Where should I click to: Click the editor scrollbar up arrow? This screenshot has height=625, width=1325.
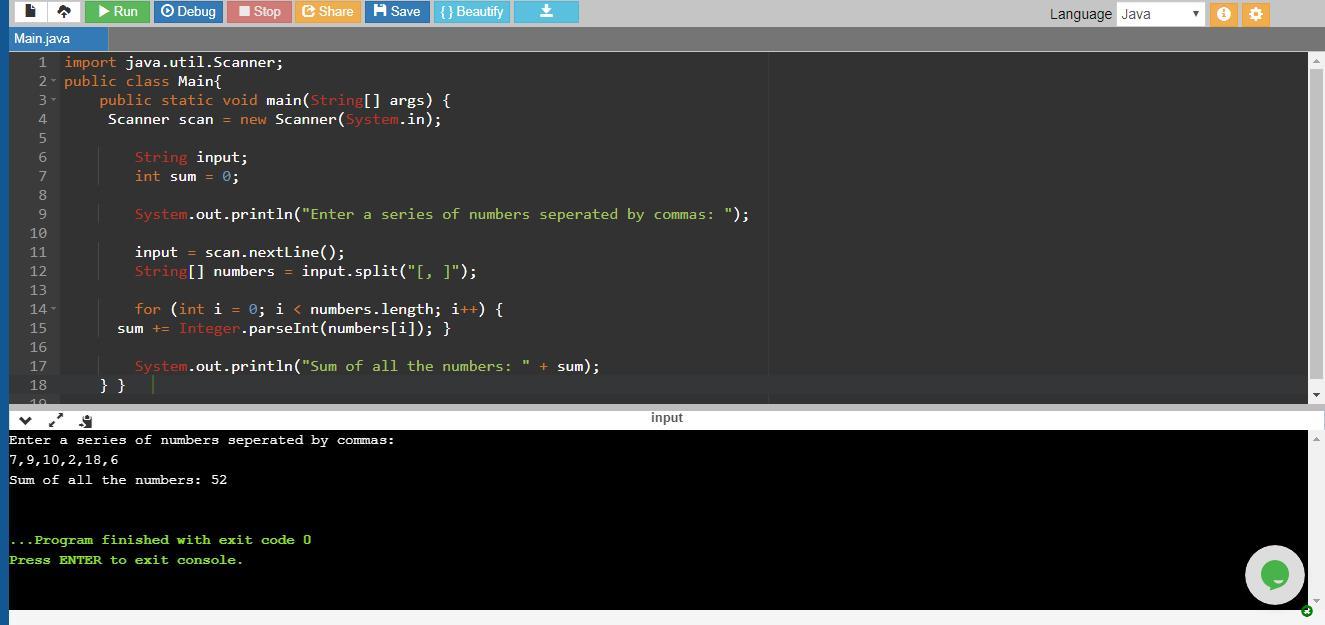click(1316, 62)
